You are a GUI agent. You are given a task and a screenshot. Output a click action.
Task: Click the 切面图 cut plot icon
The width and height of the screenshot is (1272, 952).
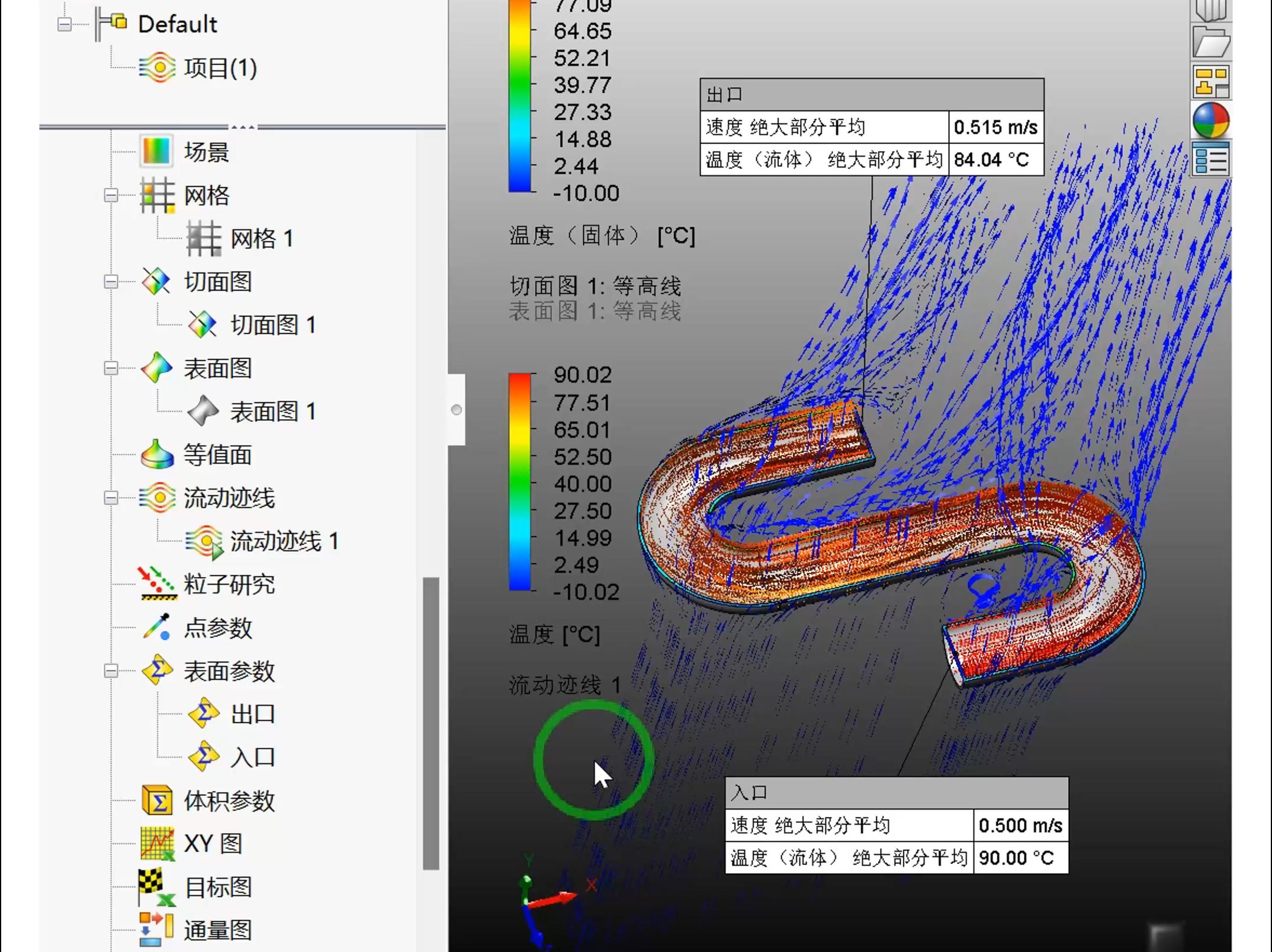click(156, 281)
